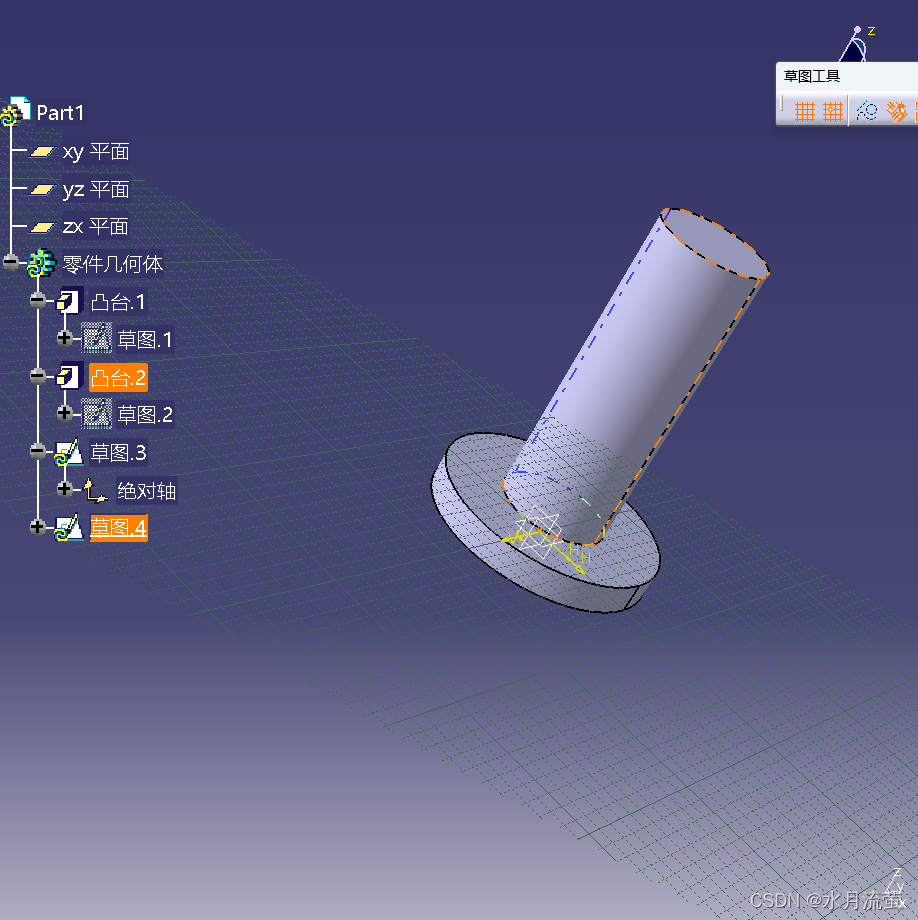The width and height of the screenshot is (918, 920).
Task: Click the 凸台.1 pad feature icon
Action: click(x=69, y=301)
